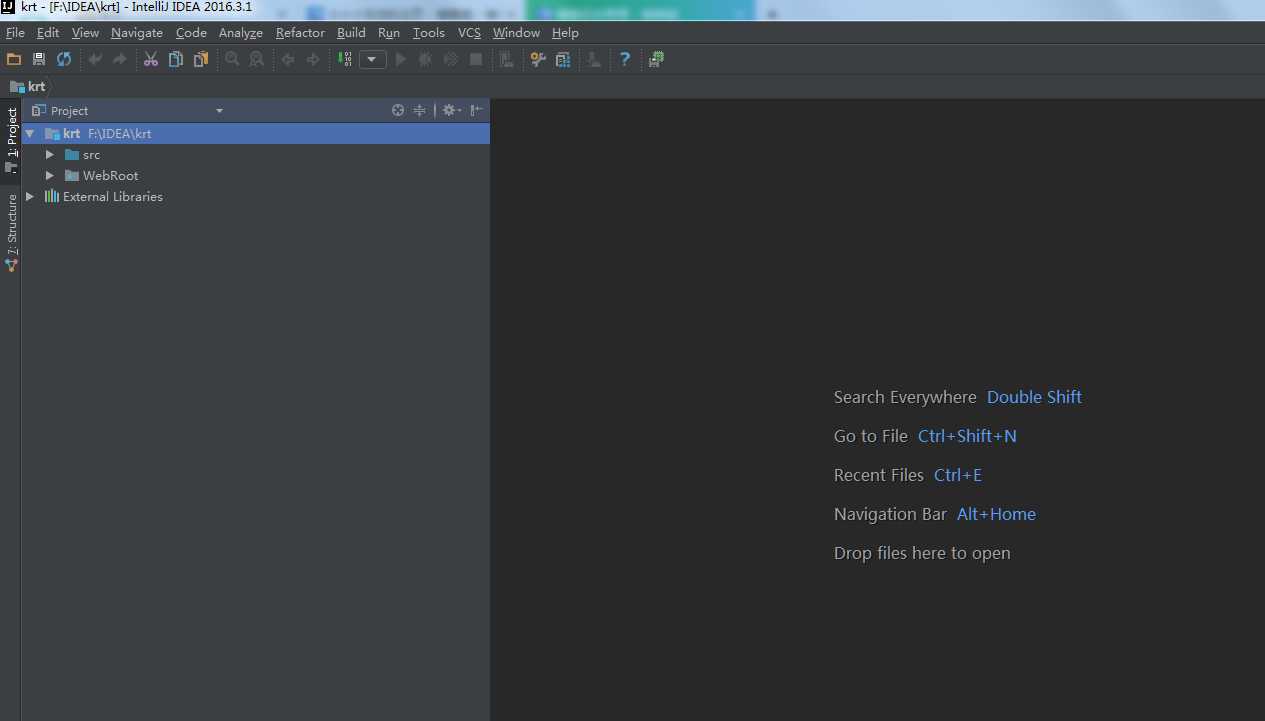Click the Collapse All icon in Project panel

tap(420, 110)
